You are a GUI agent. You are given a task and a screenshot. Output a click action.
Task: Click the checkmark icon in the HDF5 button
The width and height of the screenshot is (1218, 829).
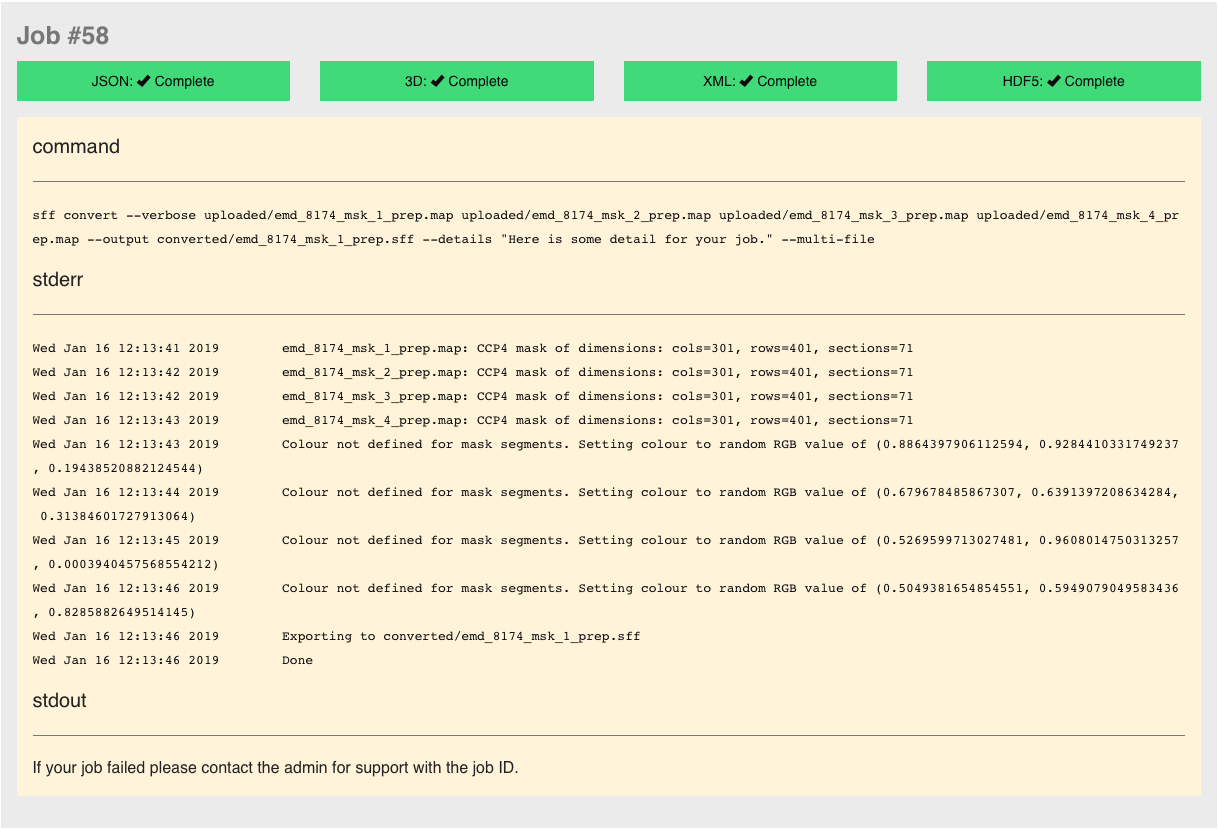tap(1054, 81)
